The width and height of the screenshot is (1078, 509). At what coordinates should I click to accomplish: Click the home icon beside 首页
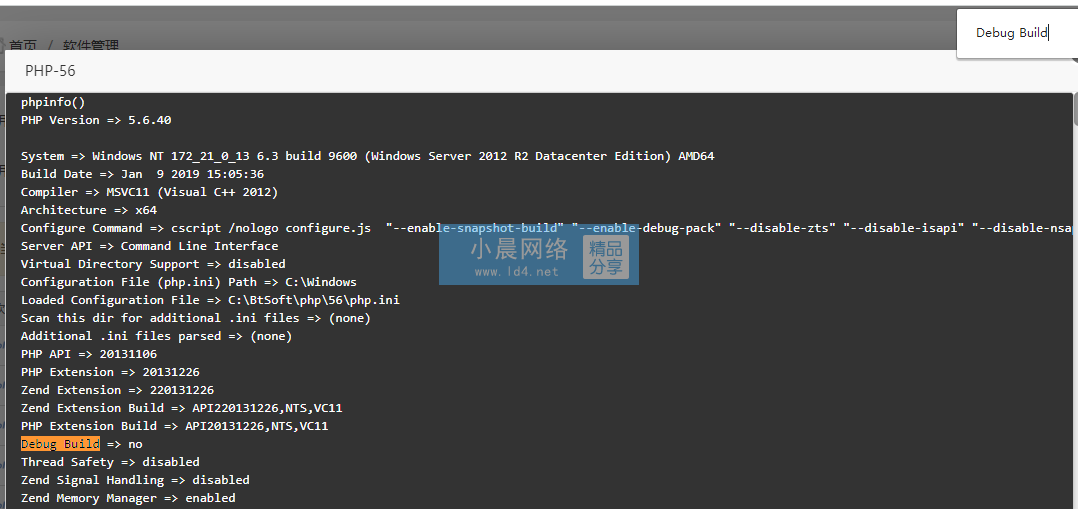[2, 45]
